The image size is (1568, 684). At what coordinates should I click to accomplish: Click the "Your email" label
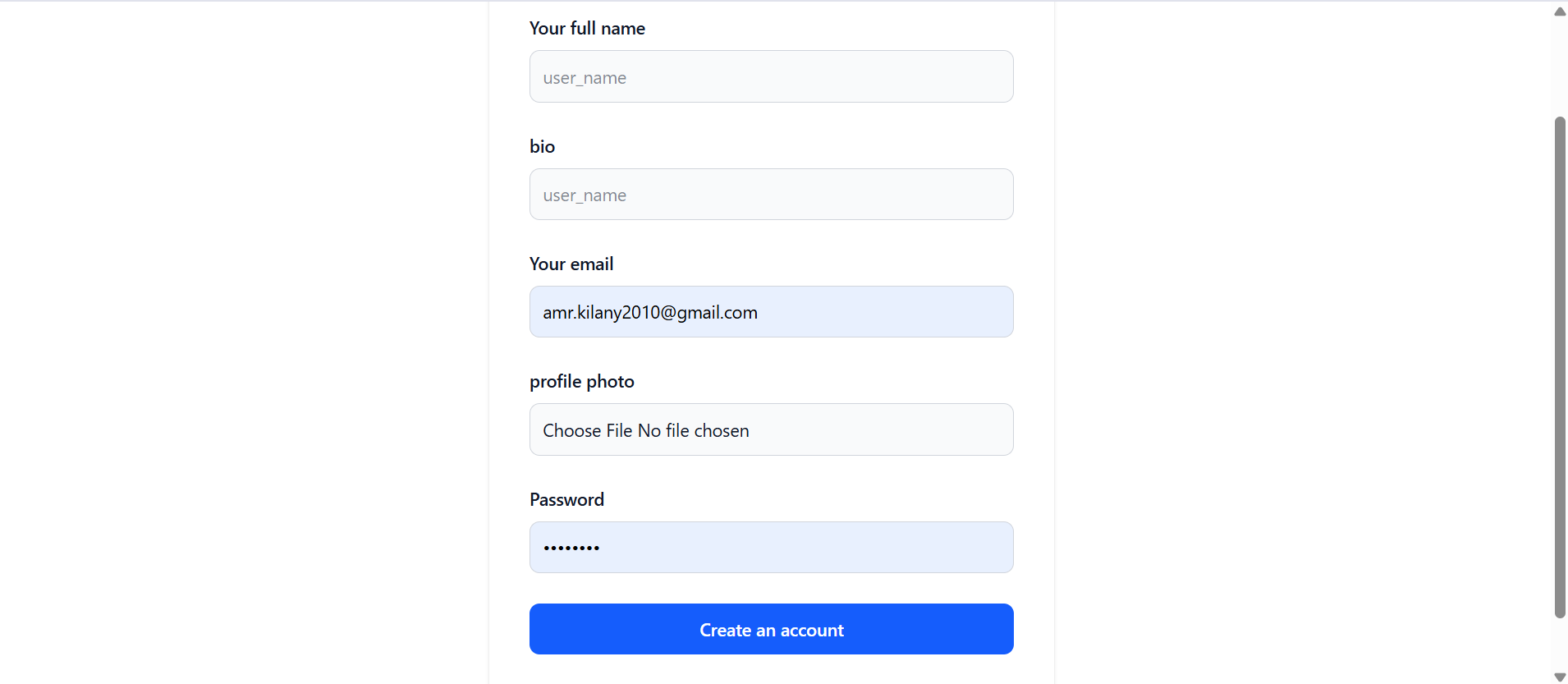(571, 264)
